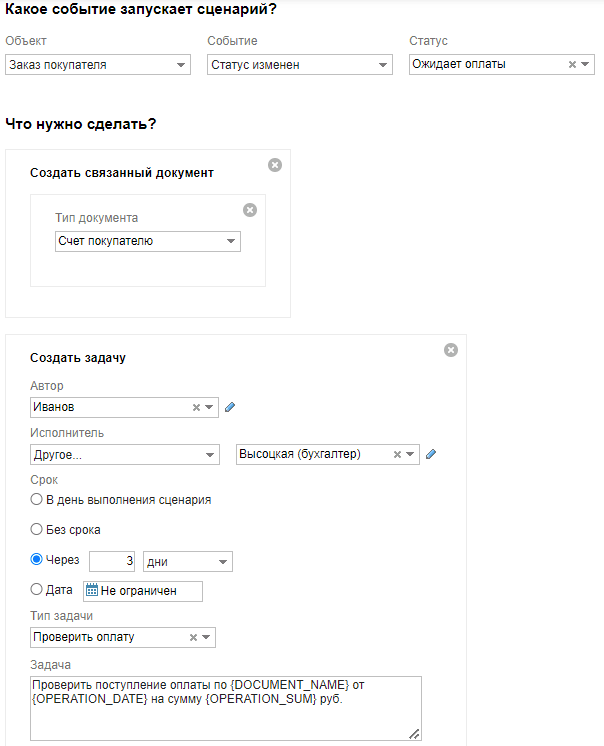Click the 'Задача' description text area

(x=225, y=708)
